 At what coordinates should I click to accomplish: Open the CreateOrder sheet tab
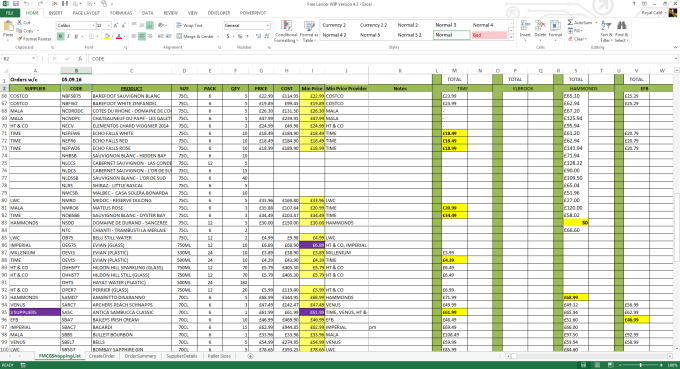click(x=102, y=356)
